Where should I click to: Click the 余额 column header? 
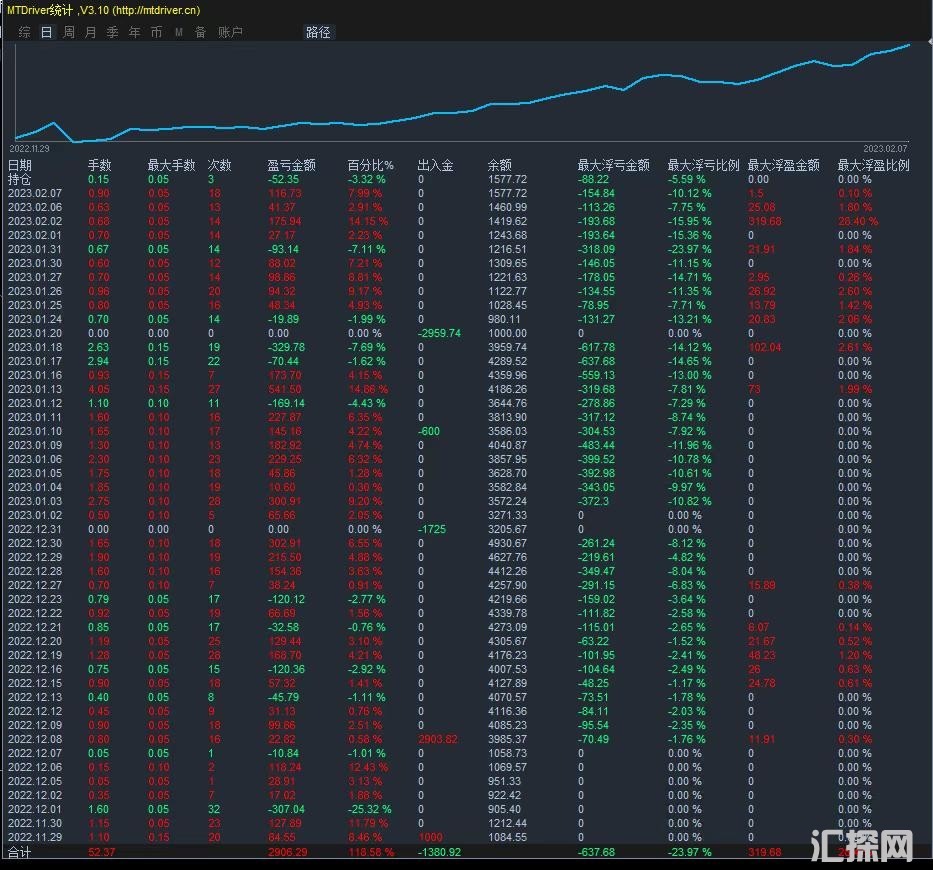point(500,165)
